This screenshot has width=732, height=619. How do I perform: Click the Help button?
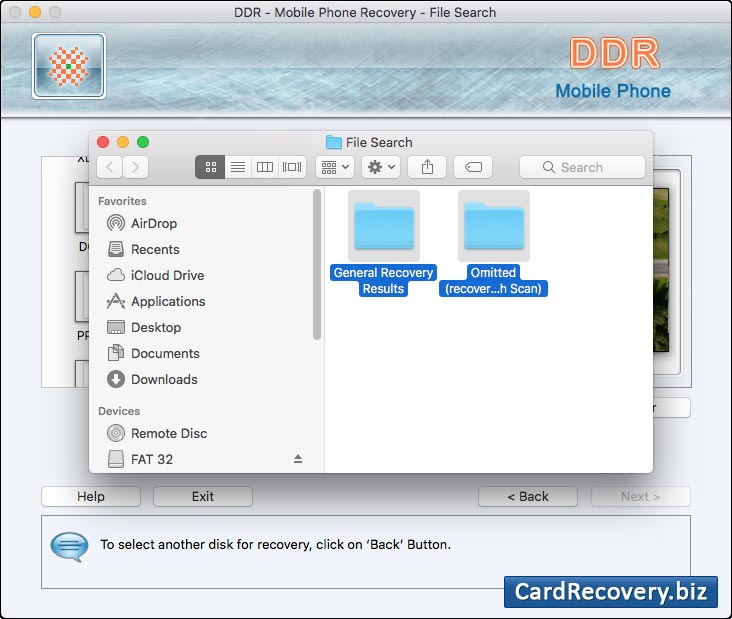tap(91, 496)
